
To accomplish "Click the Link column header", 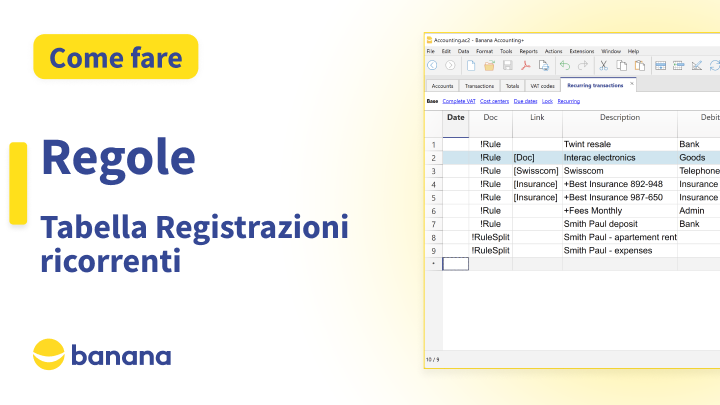I will pyautogui.click(x=537, y=124).
